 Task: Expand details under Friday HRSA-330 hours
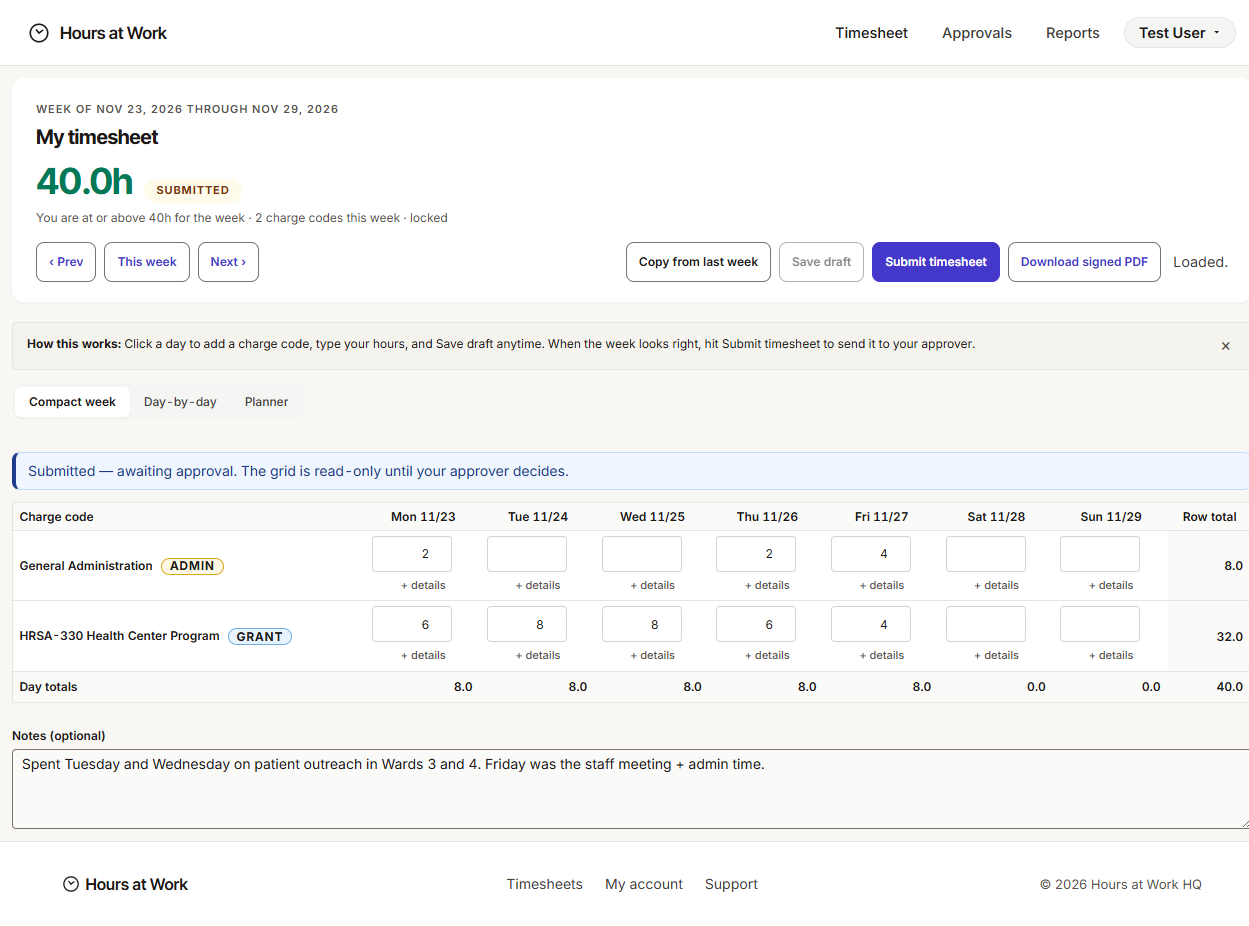[882, 655]
